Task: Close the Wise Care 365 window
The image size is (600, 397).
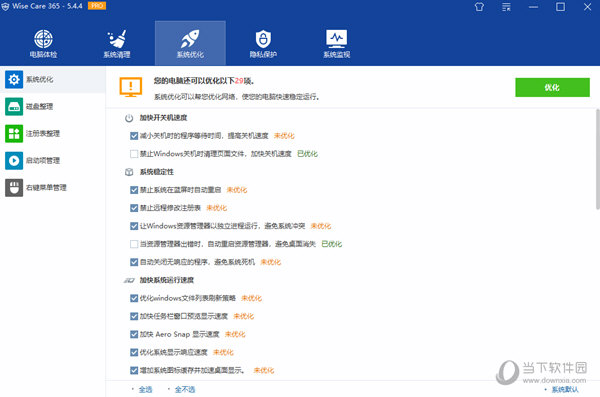Action: (x=587, y=7)
